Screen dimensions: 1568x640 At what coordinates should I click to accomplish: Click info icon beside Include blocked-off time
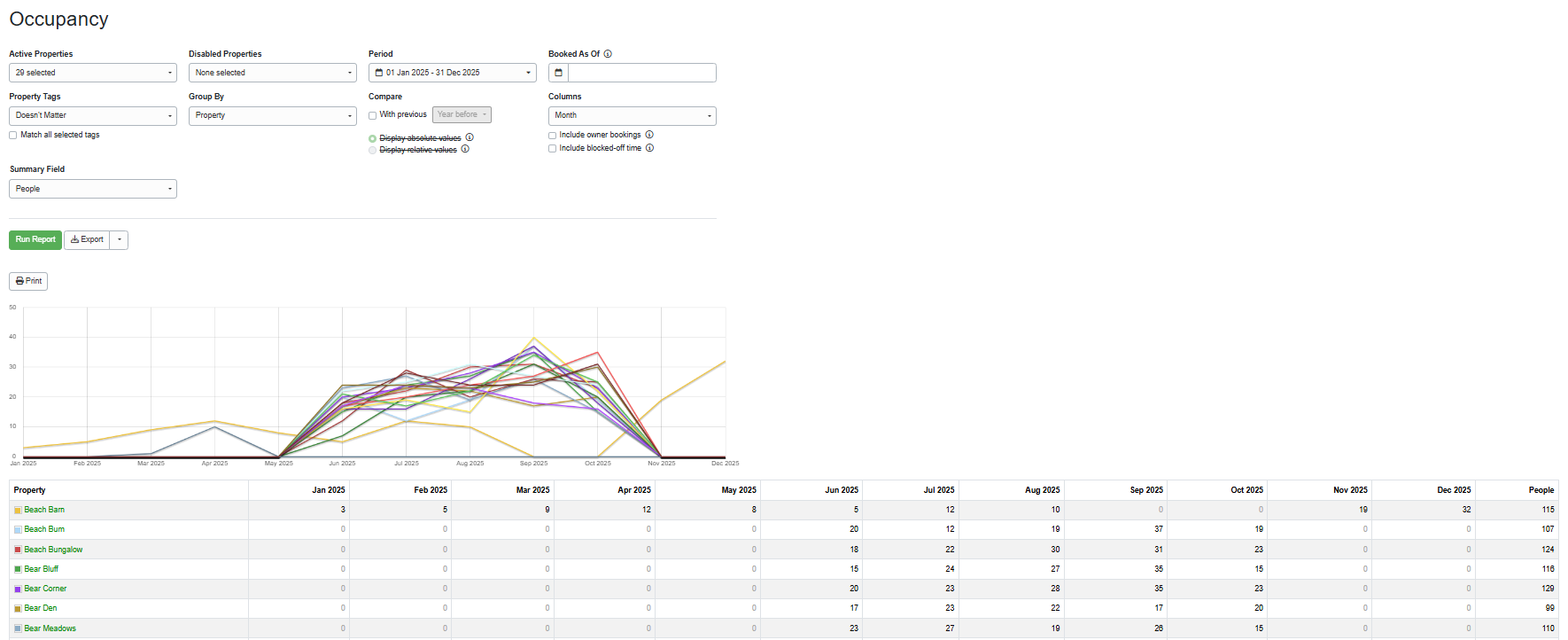(x=649, y=148)
